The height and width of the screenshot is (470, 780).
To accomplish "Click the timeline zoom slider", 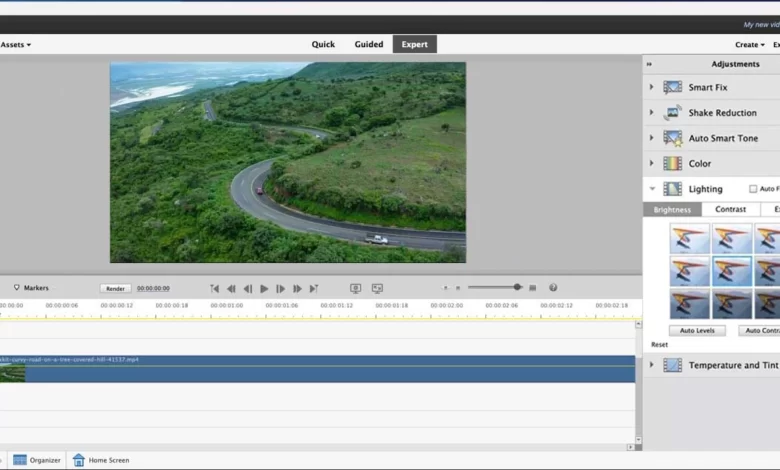I will click(x=517, y=288).
